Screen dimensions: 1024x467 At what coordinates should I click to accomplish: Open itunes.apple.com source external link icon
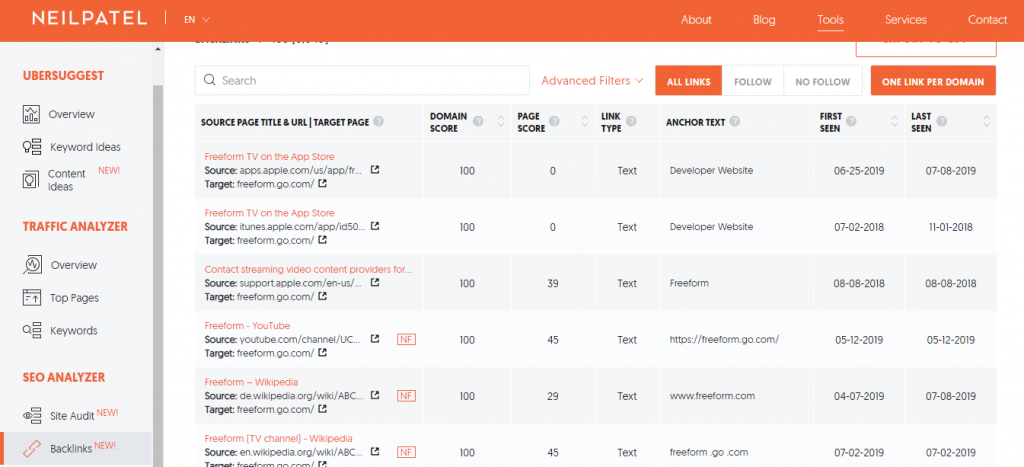pyautogui.click(x=375, y=226)
